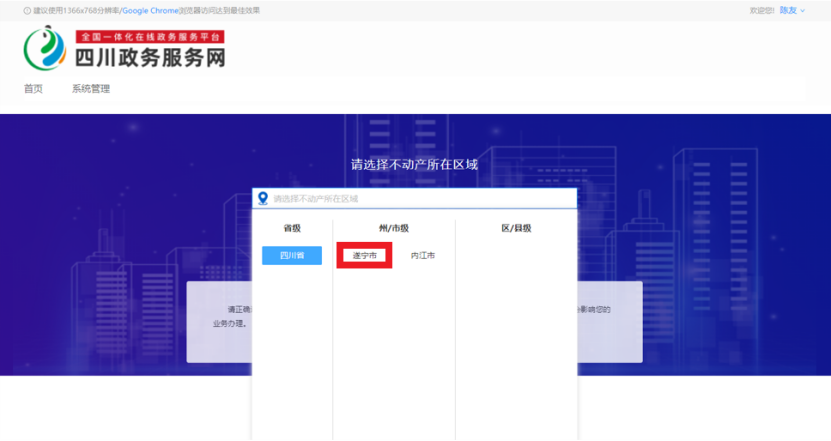831x441 pixels.
Task: Expand the user dropdown arrow next to 陈友
Action: [803, 11]
